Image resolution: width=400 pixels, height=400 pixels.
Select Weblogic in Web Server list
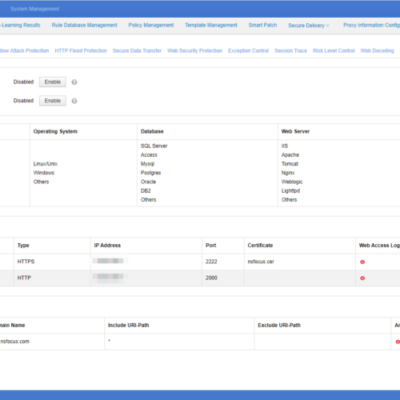click(x=292, y=182)
